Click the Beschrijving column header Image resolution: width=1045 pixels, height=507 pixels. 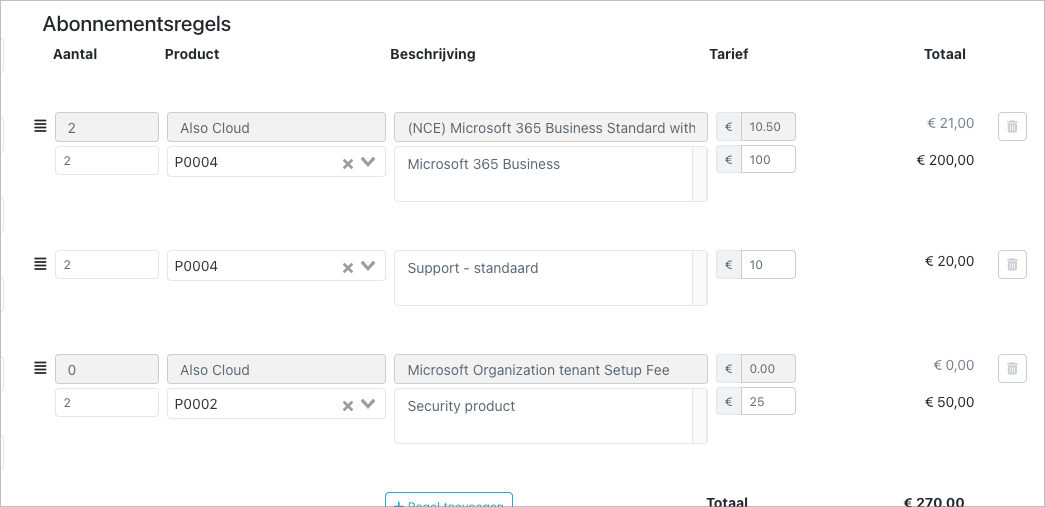[x=433, y=54]
